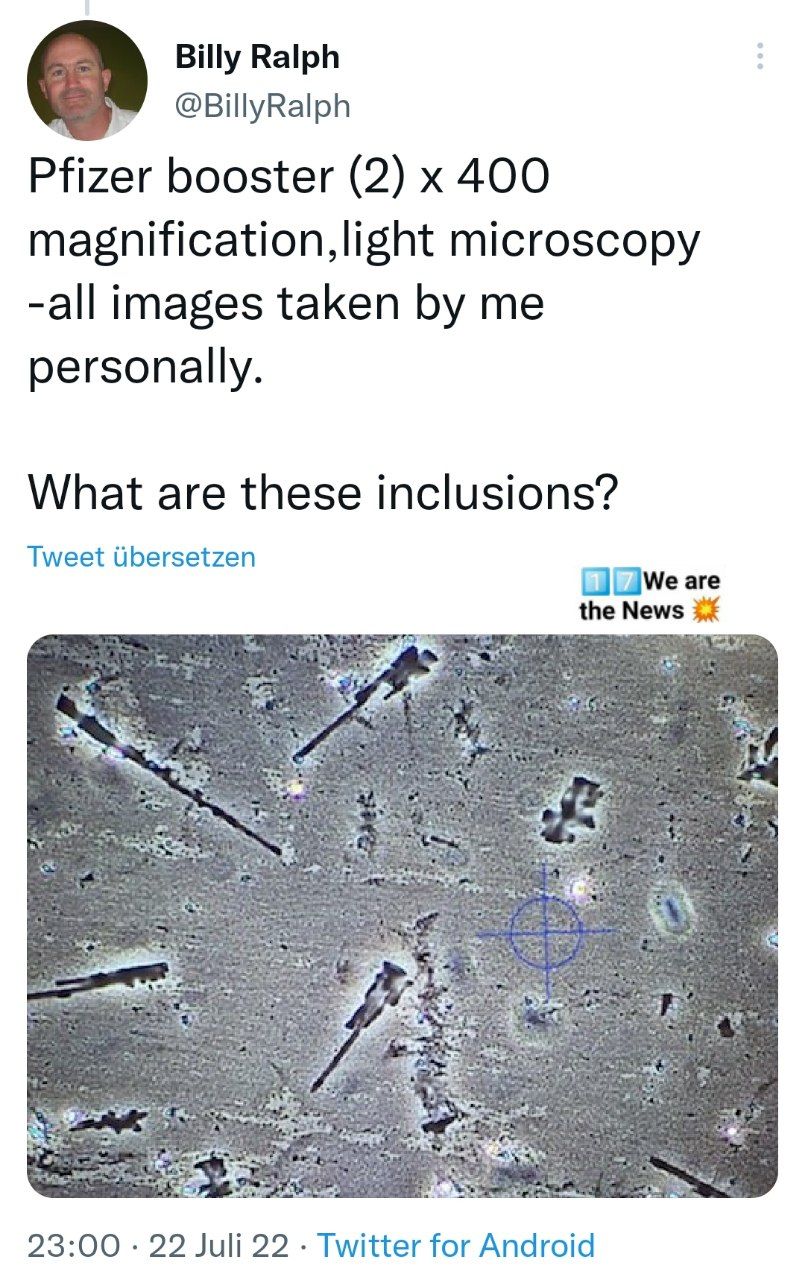
Task: Select the Pfizer booster (2) x 400 line
Action: 289,178
